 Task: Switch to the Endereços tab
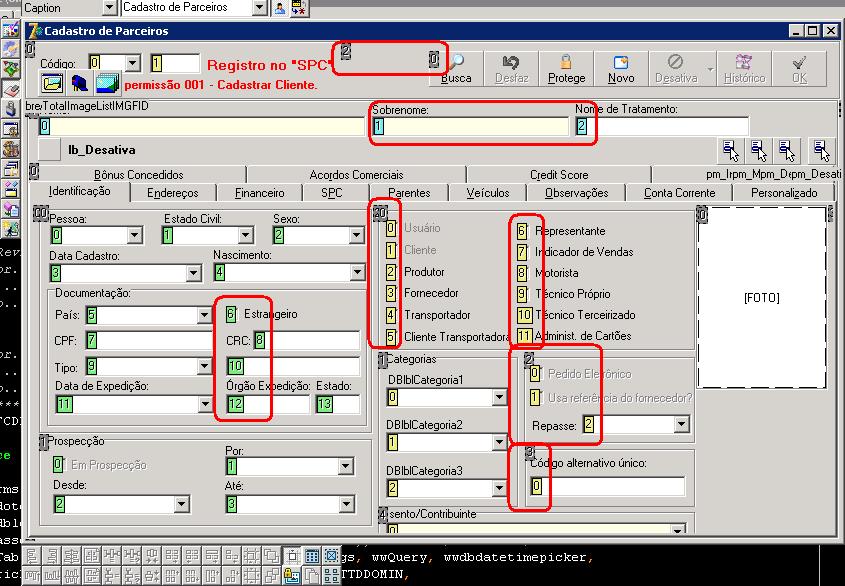(172, 193)
